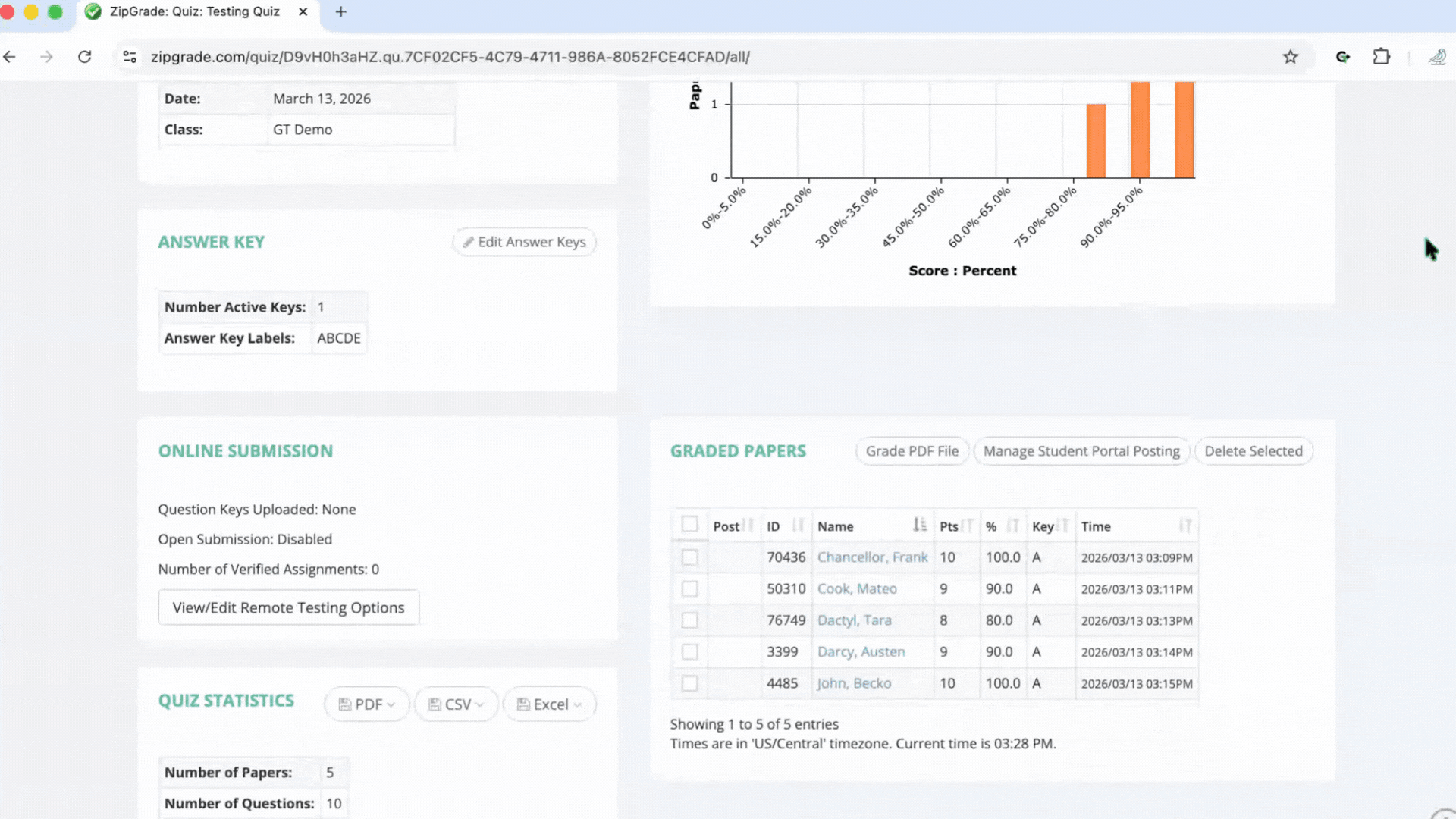This screenshot has height=819, width=1456.
Task: Open Cook, Mateo's graded paper link
Action: coord(857,588)
